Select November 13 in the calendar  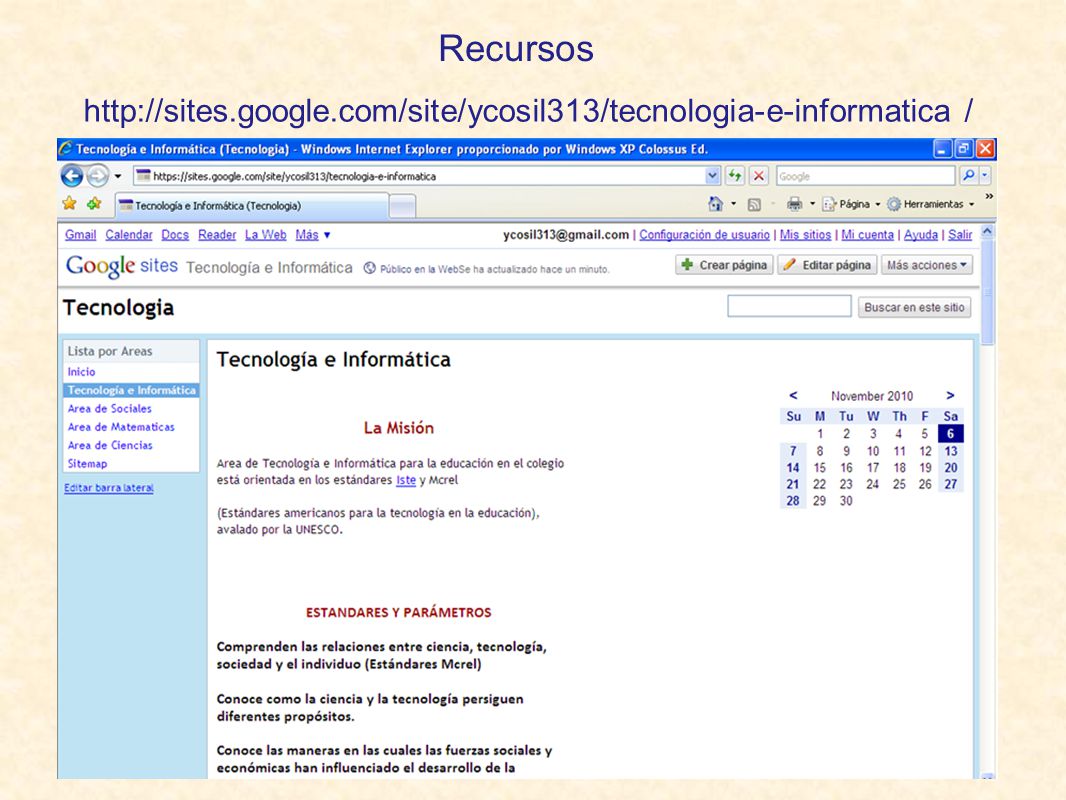pyautogui.click(x=950, y=451)
